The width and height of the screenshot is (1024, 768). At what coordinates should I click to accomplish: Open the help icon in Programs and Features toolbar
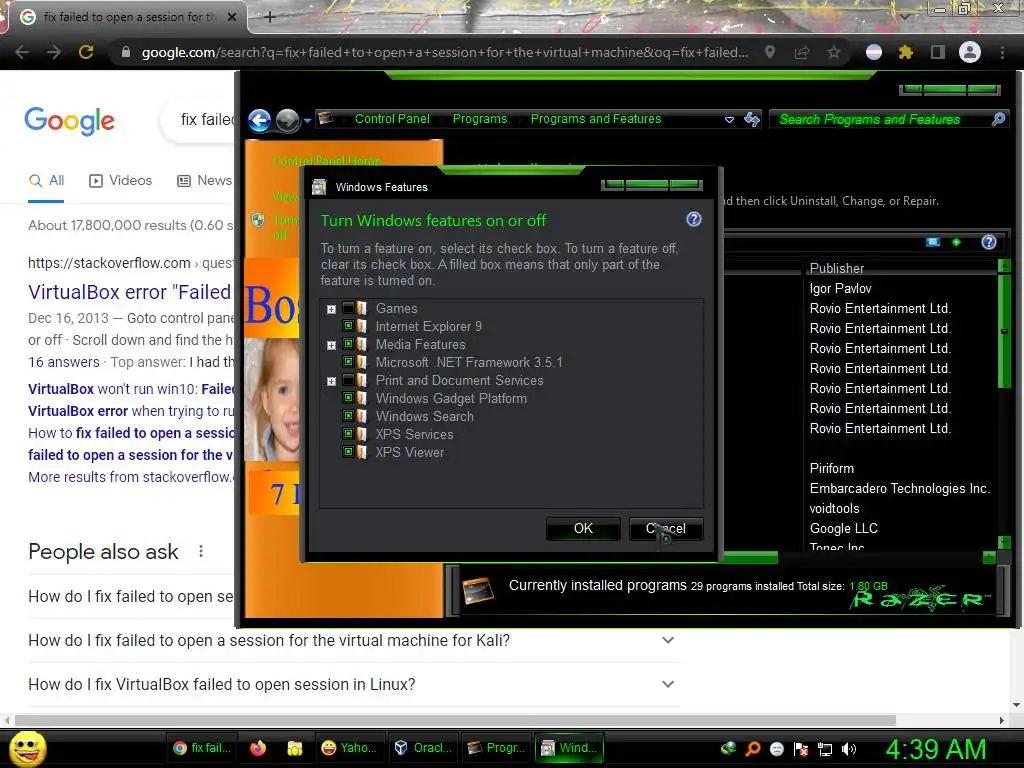(989, 242)
